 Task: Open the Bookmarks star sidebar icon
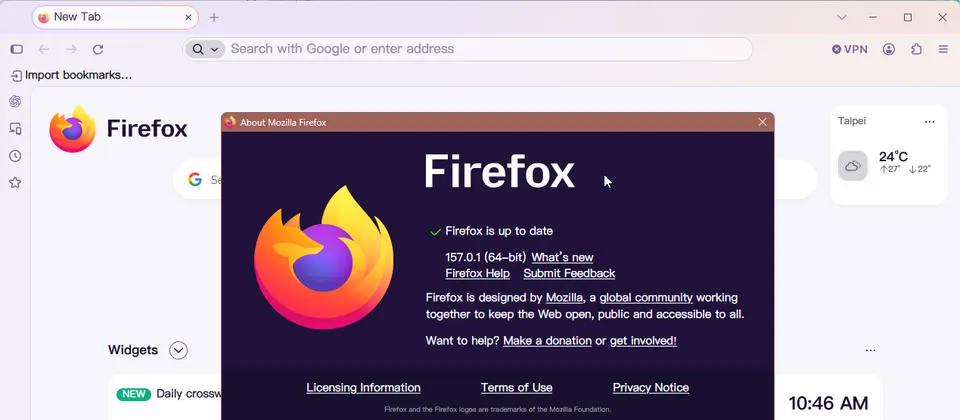(15, 182)
